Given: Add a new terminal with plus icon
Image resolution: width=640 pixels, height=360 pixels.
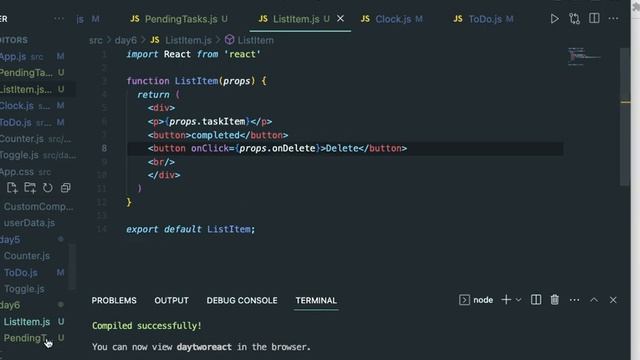Looking at the screenshot, I should [506, 300].
